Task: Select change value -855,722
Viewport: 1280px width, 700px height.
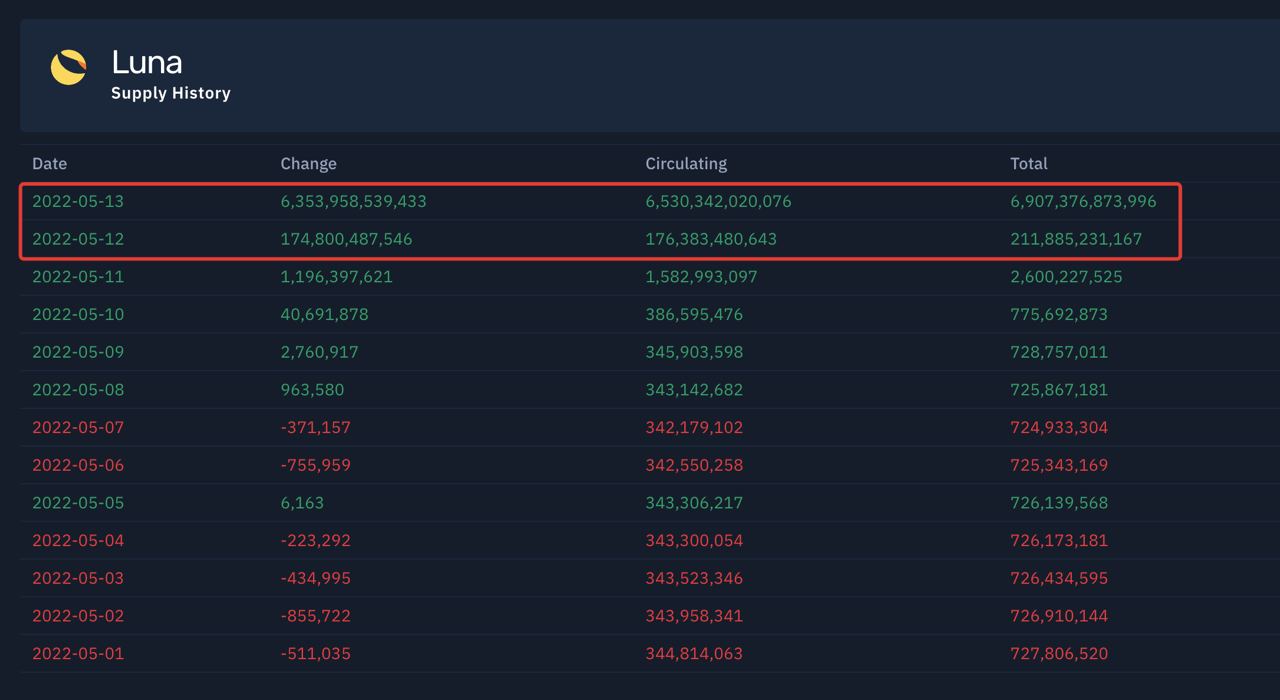Action: tap(315, 615)
